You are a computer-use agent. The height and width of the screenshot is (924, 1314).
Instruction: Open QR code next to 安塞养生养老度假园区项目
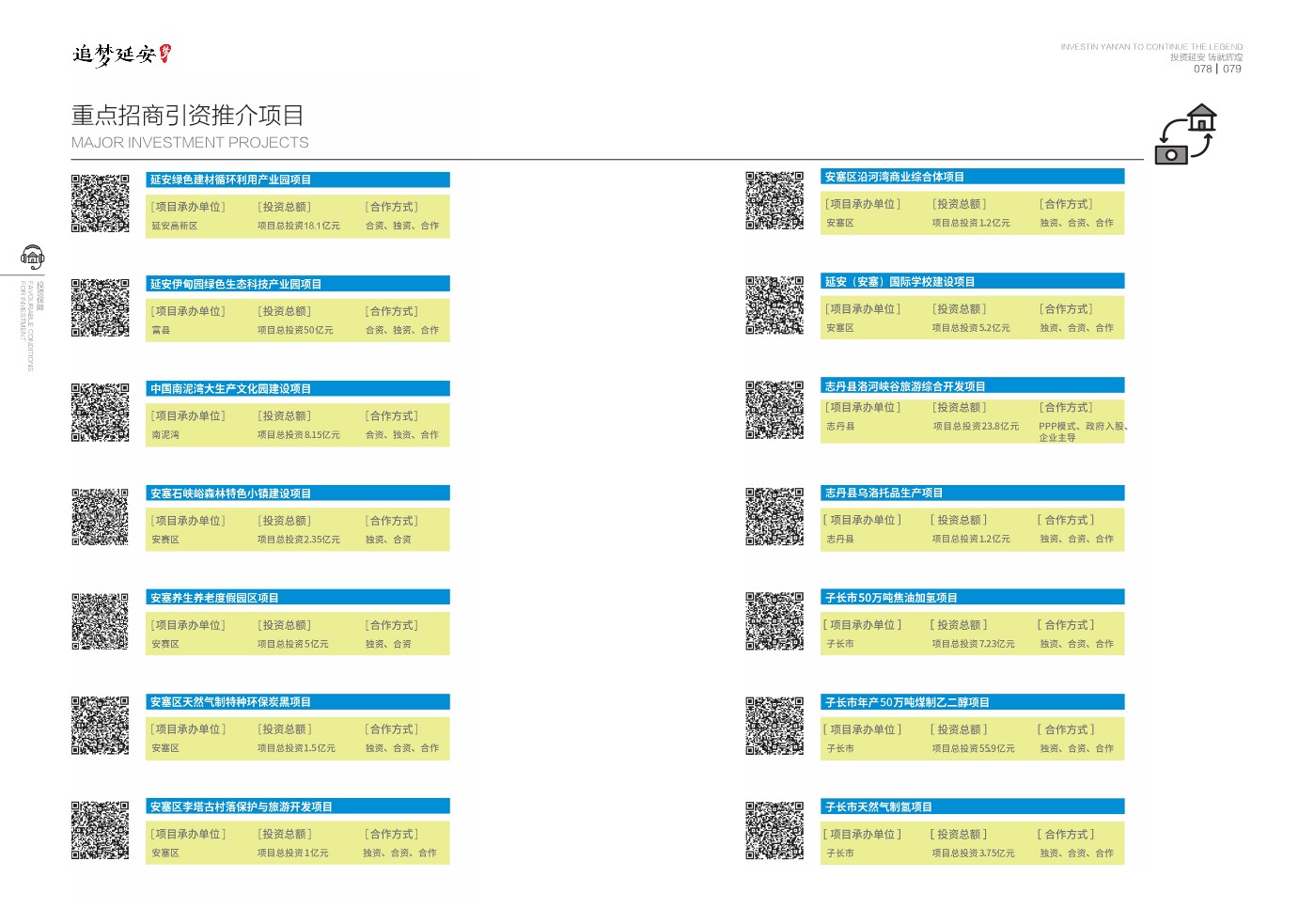(101, 621)
